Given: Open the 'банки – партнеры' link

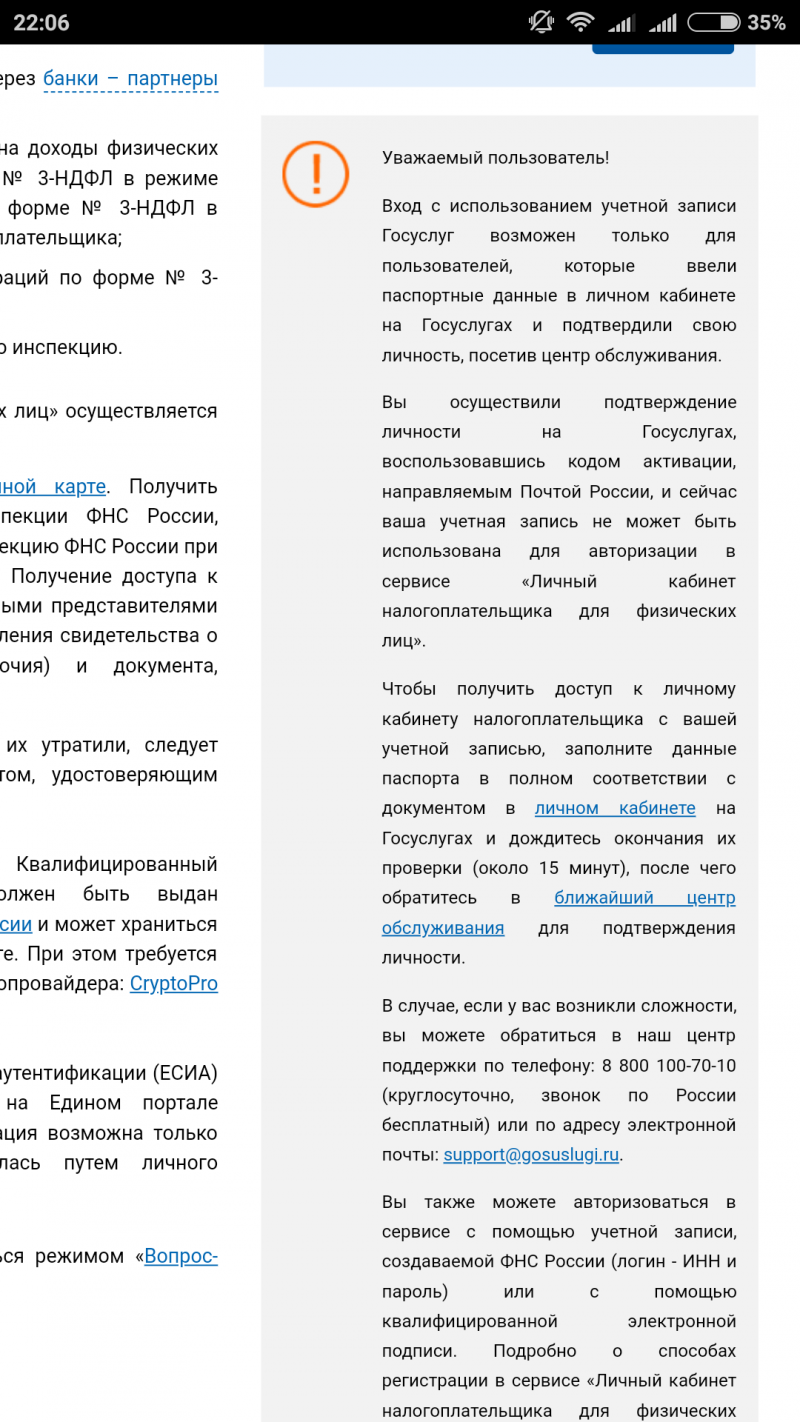Looking at the screenshot, I should [x=130, y=79].
